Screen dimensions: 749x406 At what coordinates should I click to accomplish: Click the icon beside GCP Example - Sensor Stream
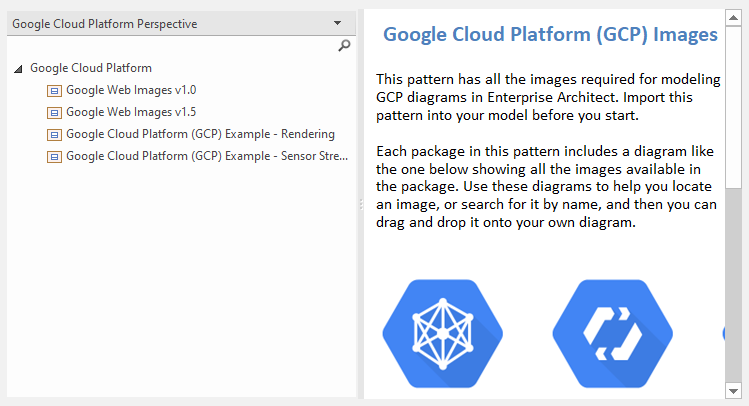point(54,156)
